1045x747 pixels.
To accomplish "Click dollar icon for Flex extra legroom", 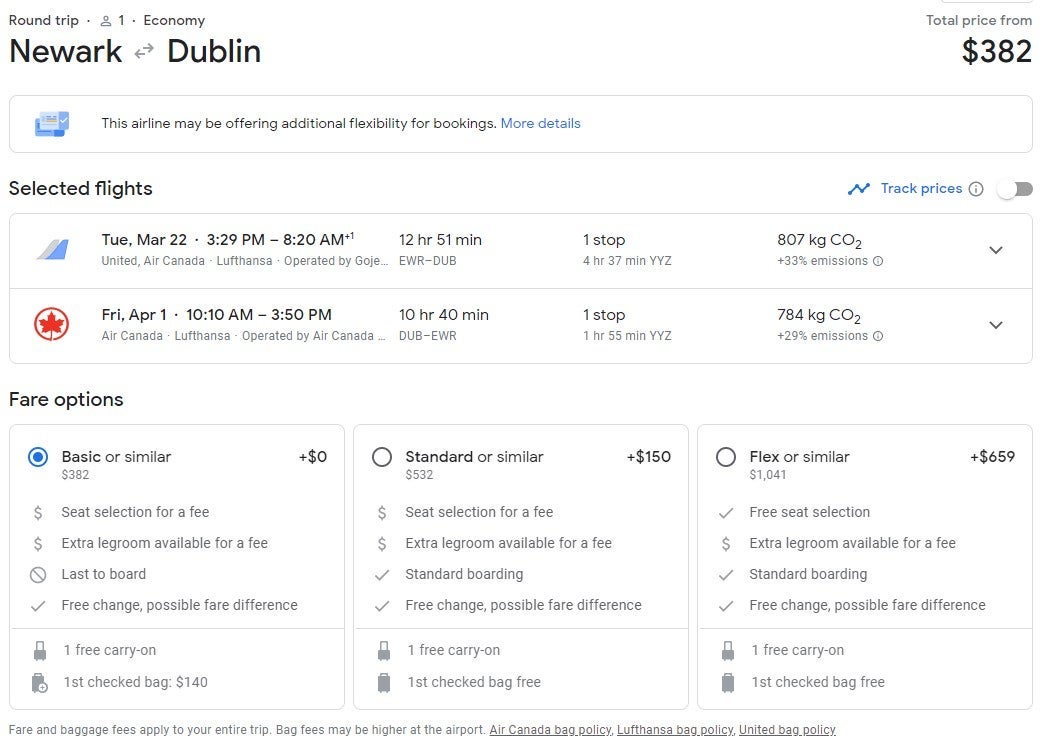I will click(x=726, y=544).
